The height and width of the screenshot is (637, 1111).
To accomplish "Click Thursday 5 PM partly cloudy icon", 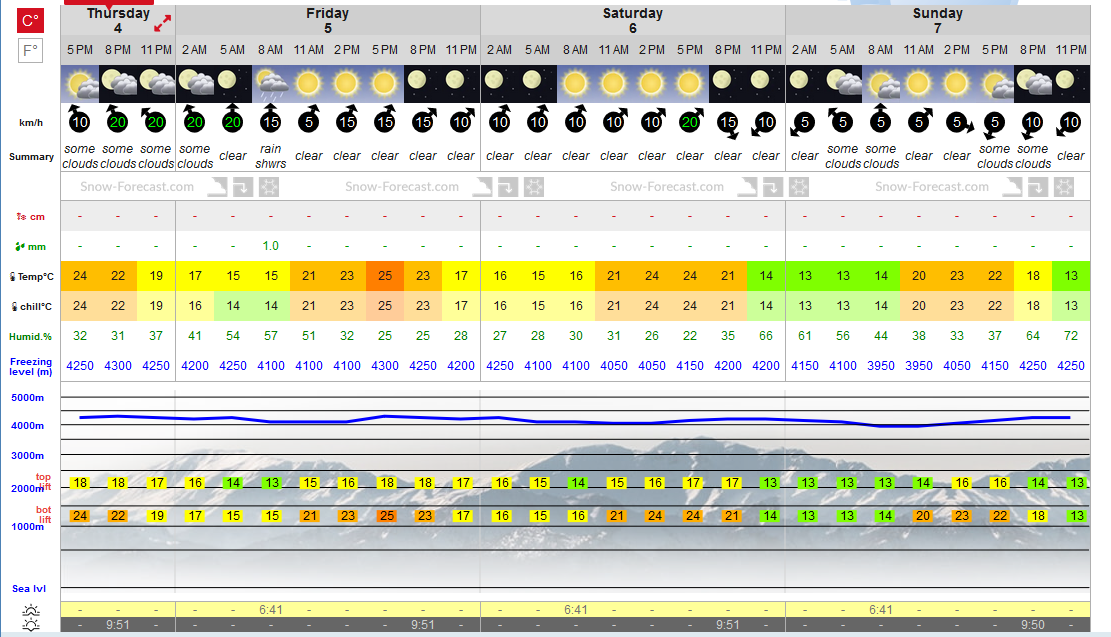I will pos(80,84).
